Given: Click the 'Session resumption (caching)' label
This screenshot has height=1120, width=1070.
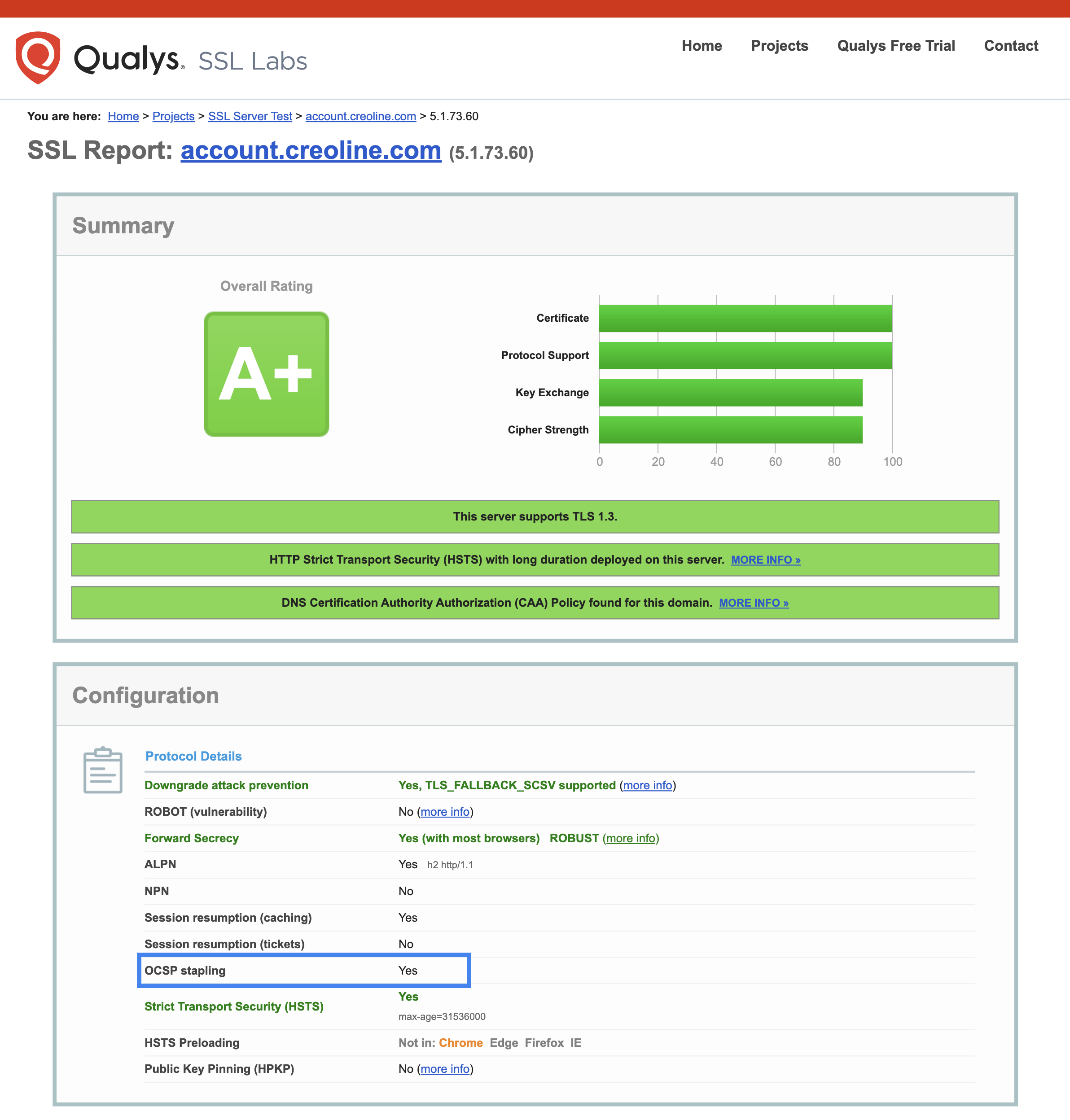Looking at the screenshot, I should point(228,918).
